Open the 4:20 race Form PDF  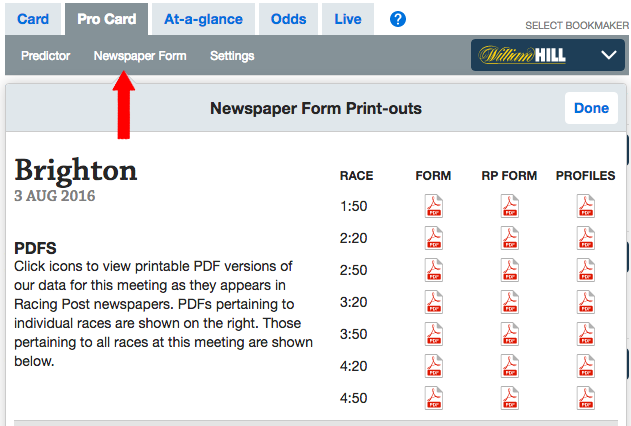pyautogui.click(x=434, y=366)
